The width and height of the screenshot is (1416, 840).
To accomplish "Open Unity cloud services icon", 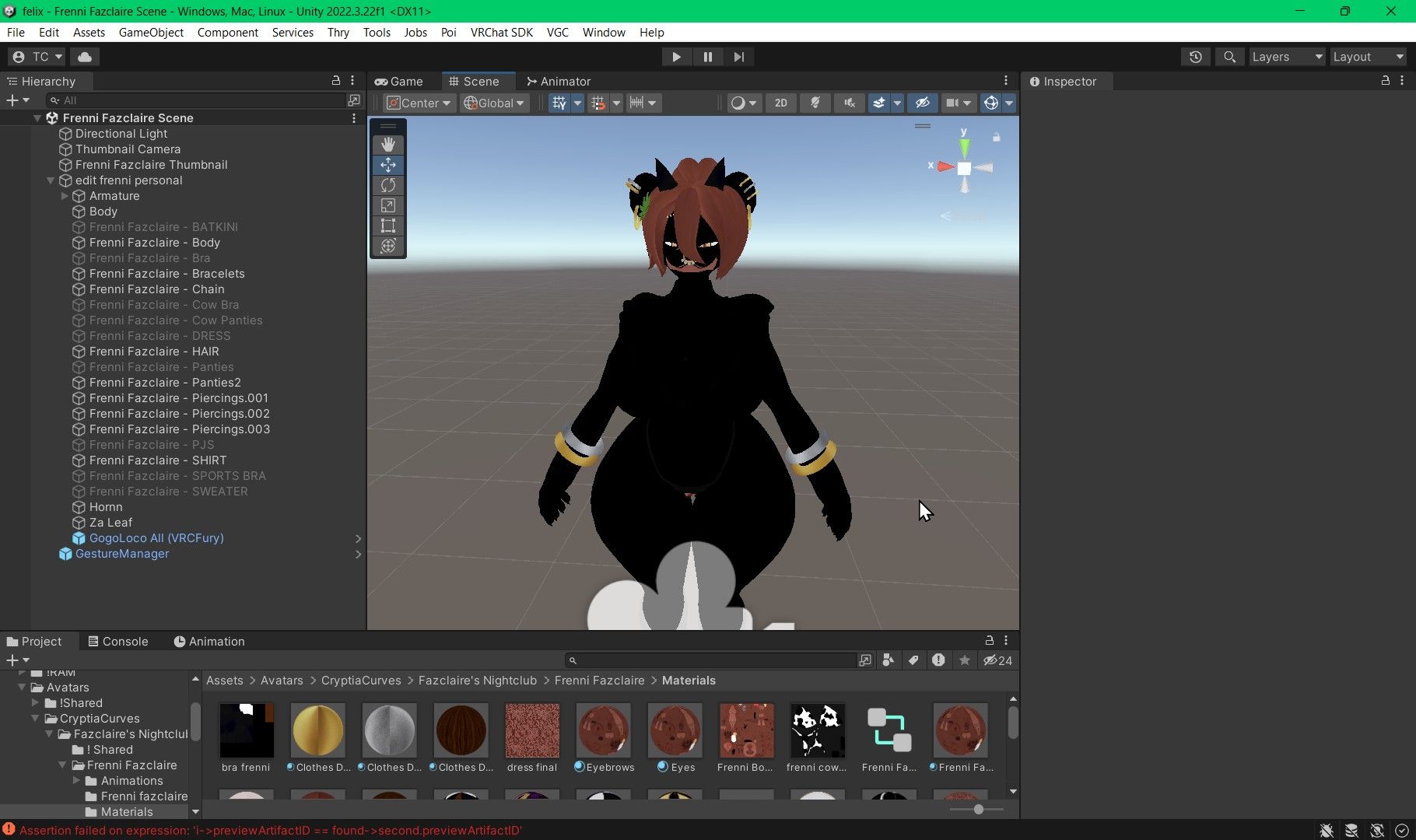I will click(x=85, y=57).
